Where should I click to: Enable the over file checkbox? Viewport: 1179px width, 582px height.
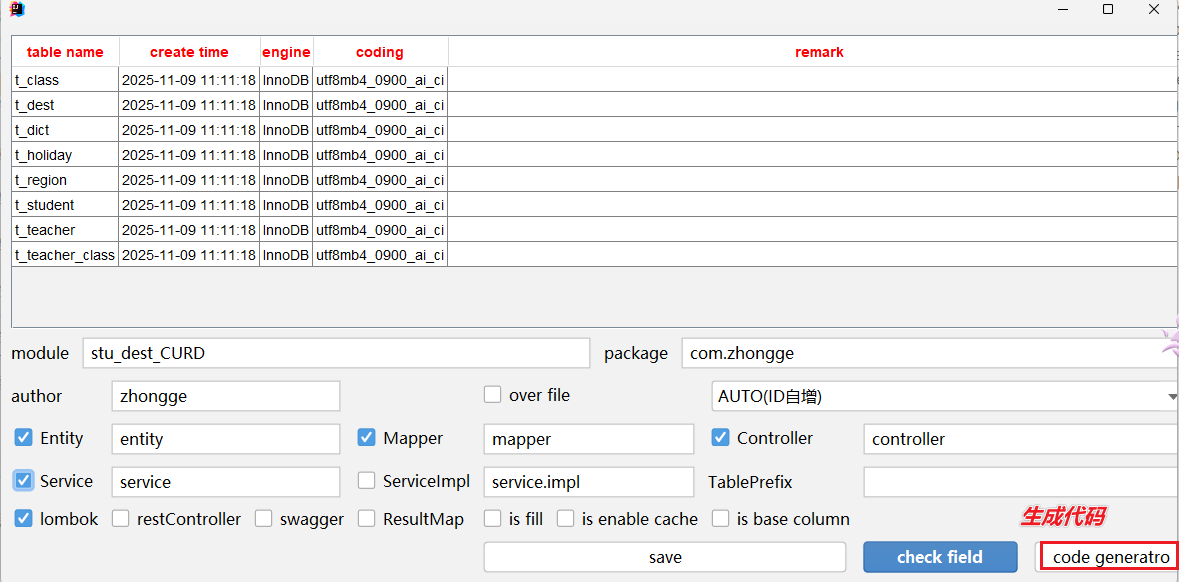point(492,395)
